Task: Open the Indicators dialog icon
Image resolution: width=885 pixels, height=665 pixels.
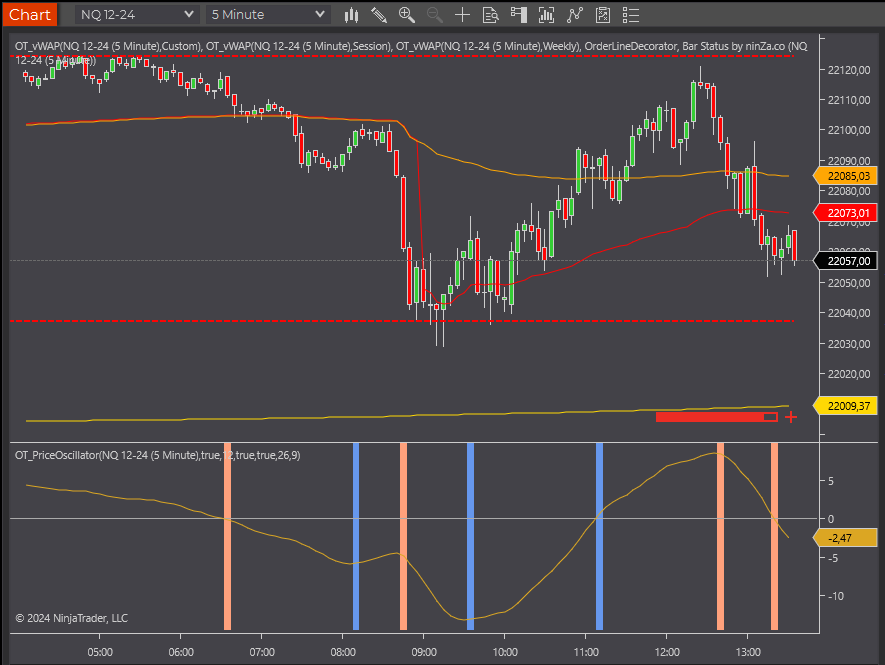Action: coord(546,14)
